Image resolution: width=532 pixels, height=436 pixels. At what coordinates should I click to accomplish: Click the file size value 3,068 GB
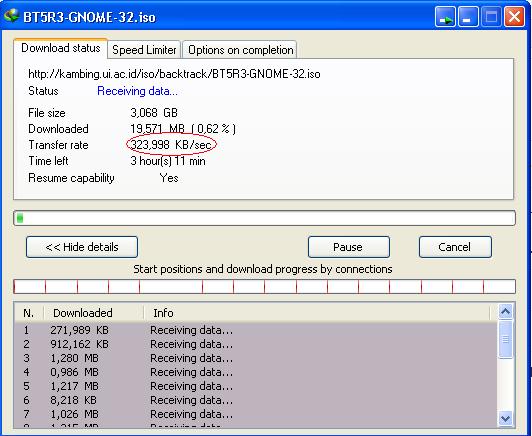click(154, 113)
